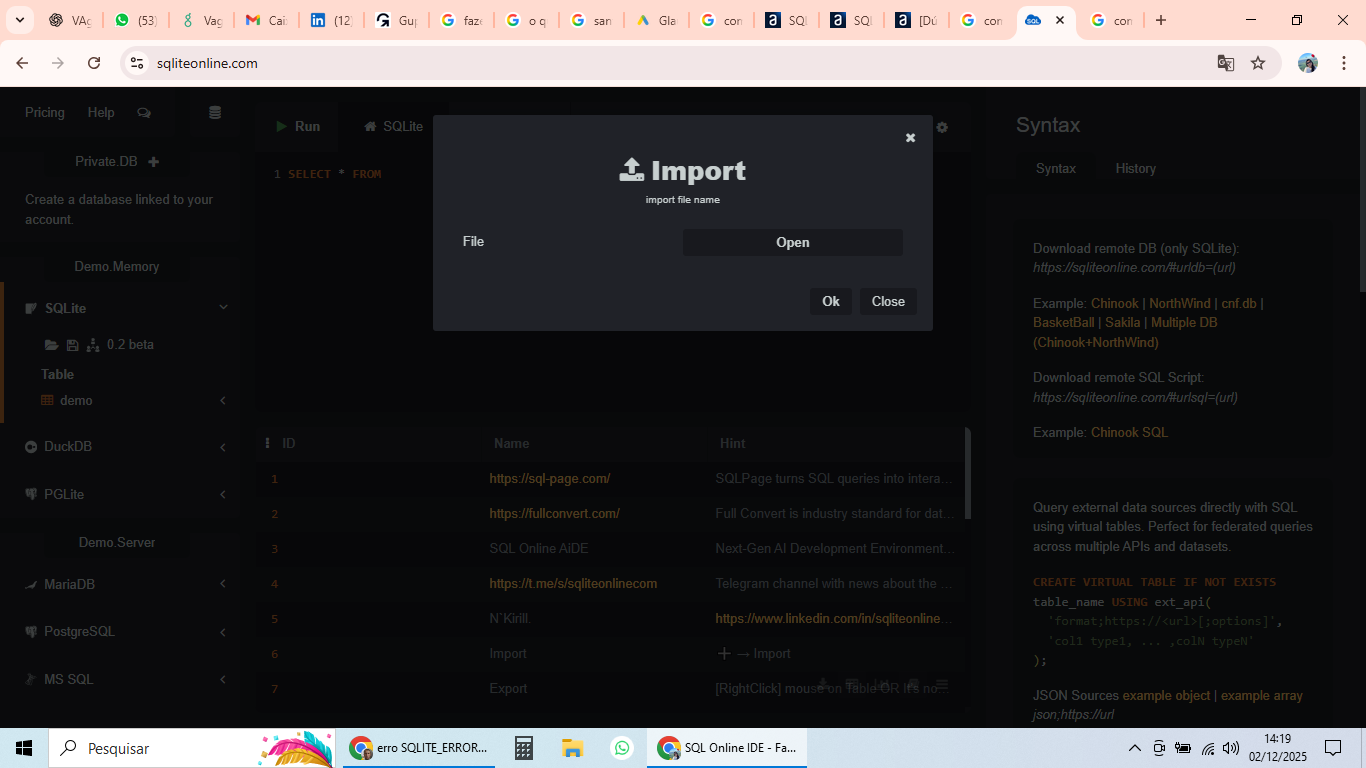Open the Calculator from the taskbar
This screenshot has width=1366, height=768.
[x=523, y=748]
